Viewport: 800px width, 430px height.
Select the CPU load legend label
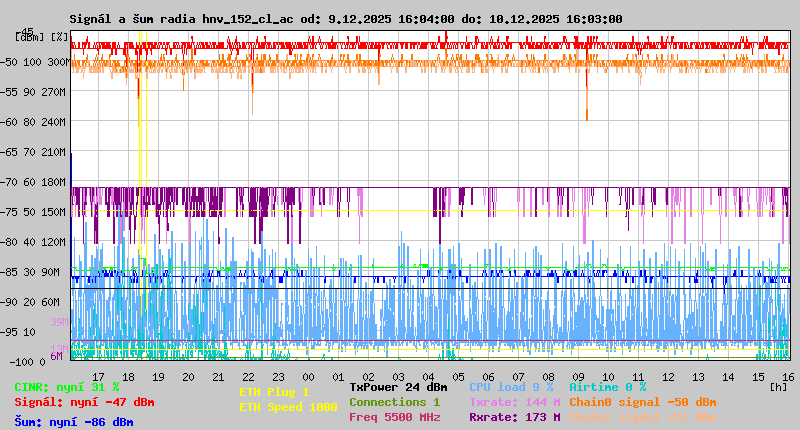511,387
